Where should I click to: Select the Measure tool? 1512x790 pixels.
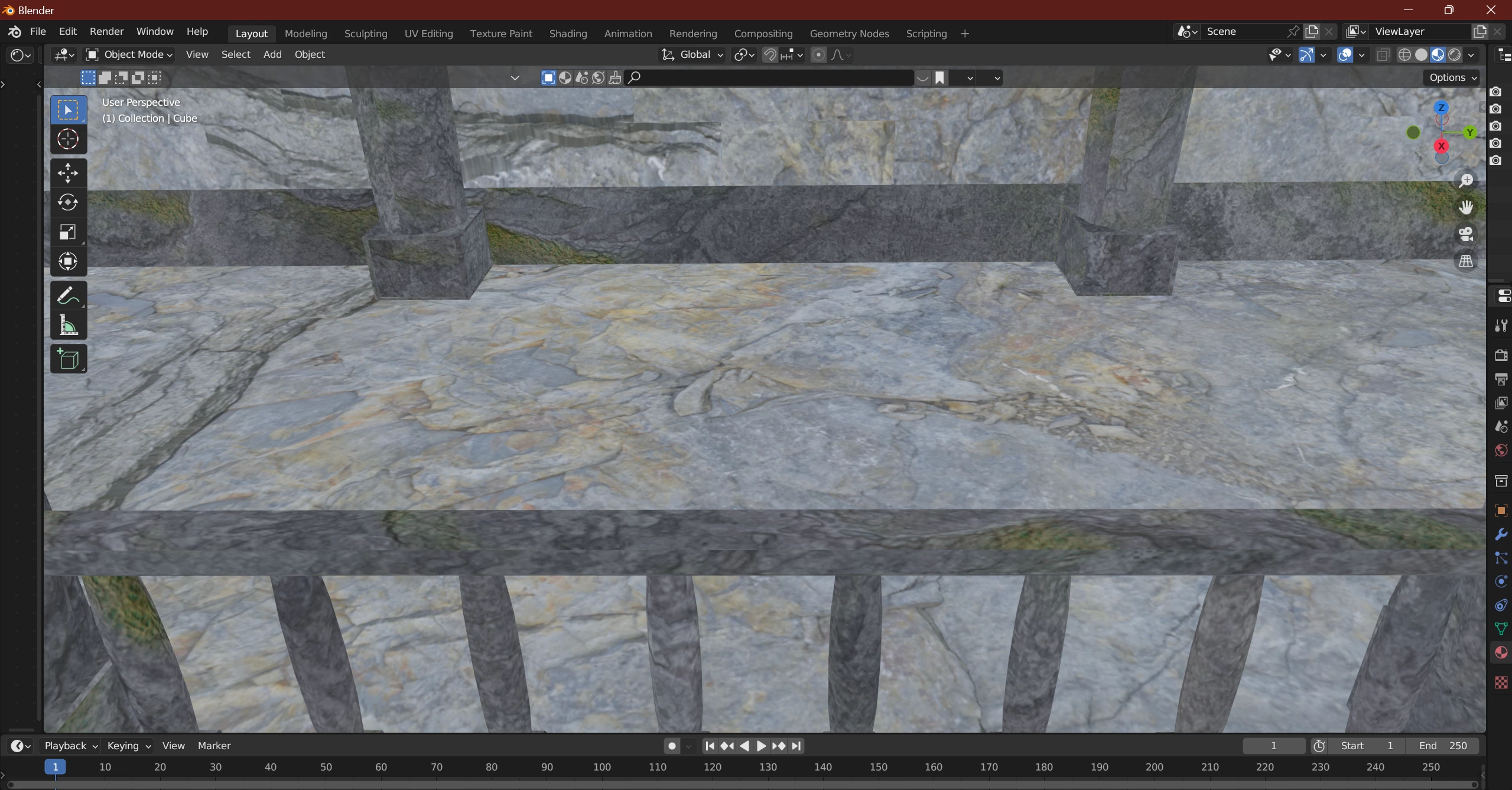(68, 326)
